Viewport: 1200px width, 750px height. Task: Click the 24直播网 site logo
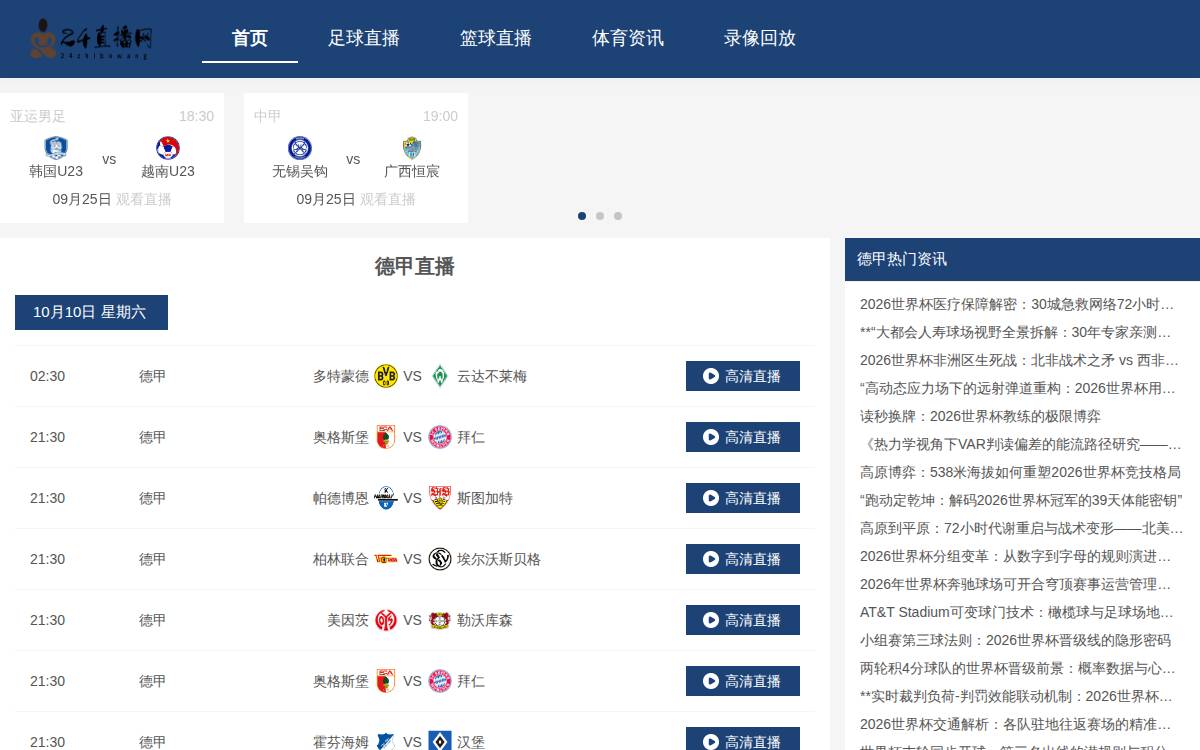pyautogui.click(x=91, y=39)
